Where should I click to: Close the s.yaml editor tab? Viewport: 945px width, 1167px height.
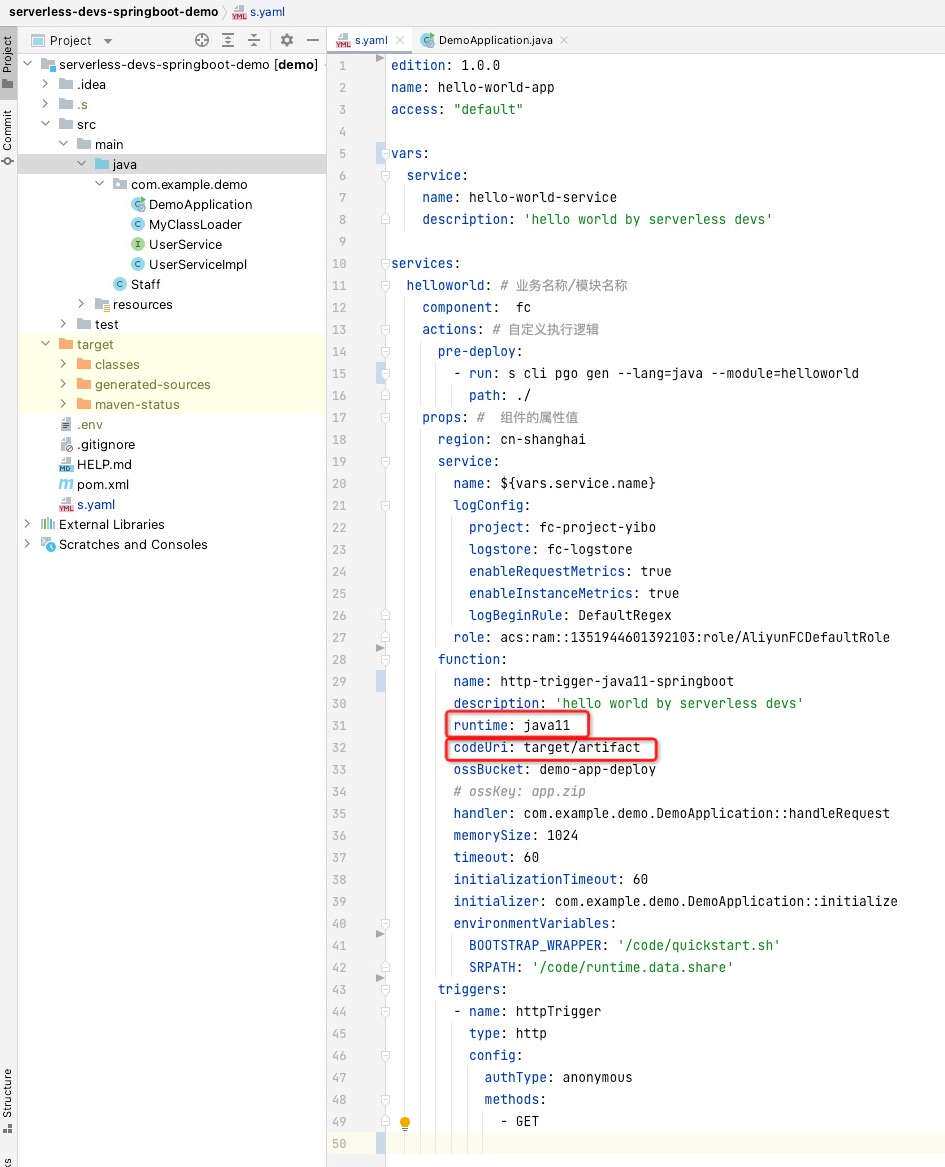coord(400,40)
